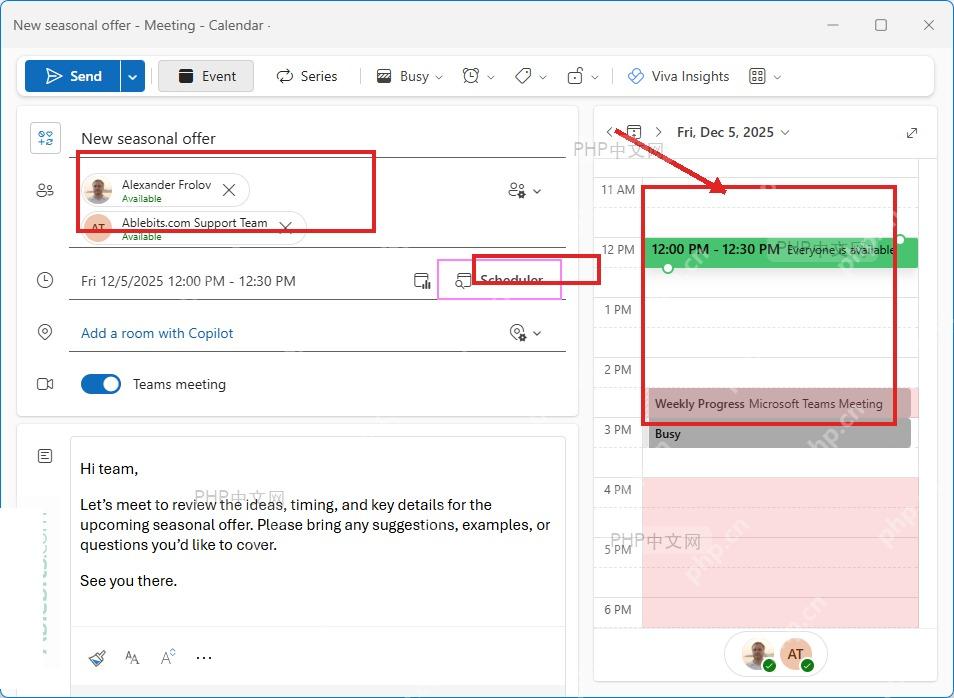Screen dimensions: 954x698
Task: Click the private lock icon
Action: [x=575, y=76]
